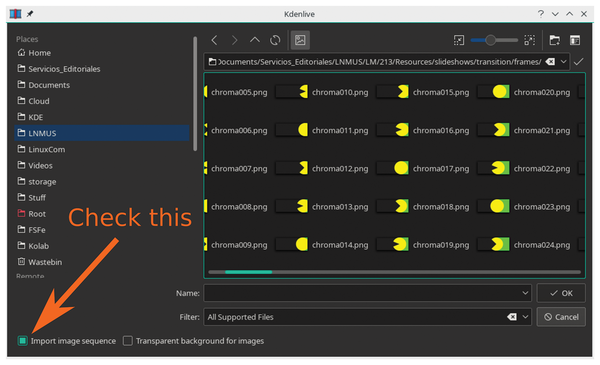Toggle file preview thumbnails button
600x365 pixels.
point(300,40)
